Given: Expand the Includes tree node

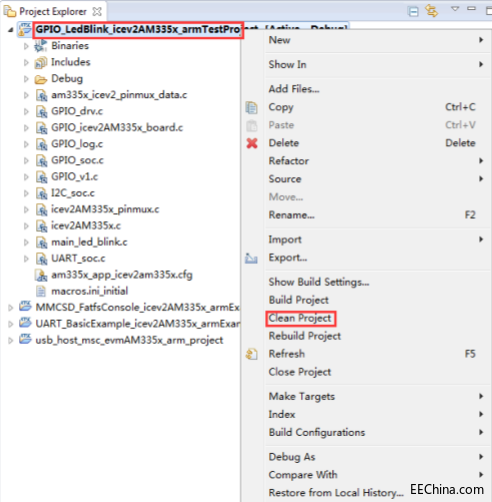Looking at the screenshot, I should pyautogui.click(x=26, y=62).
